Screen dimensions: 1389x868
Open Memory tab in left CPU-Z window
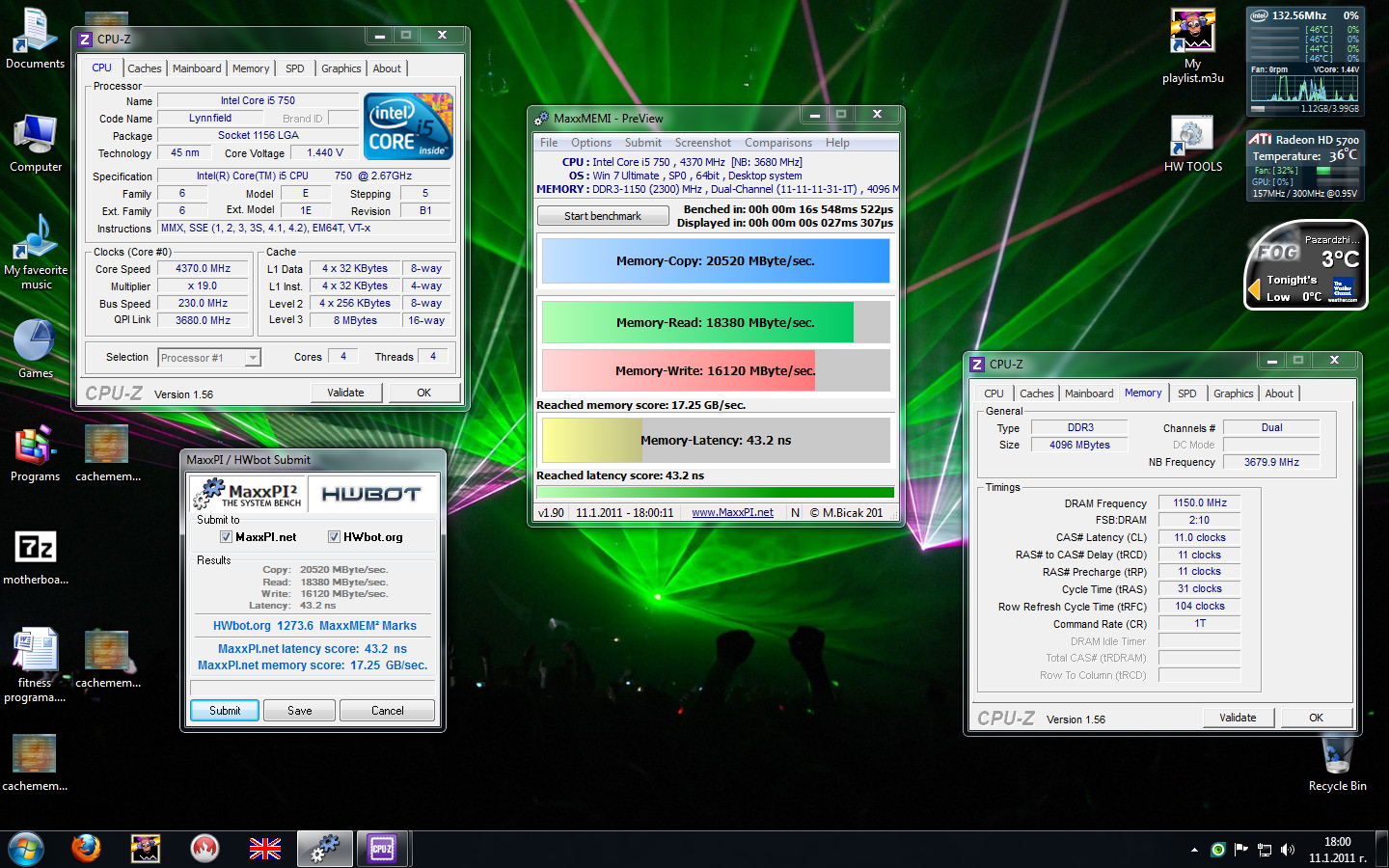click(251, 68)
